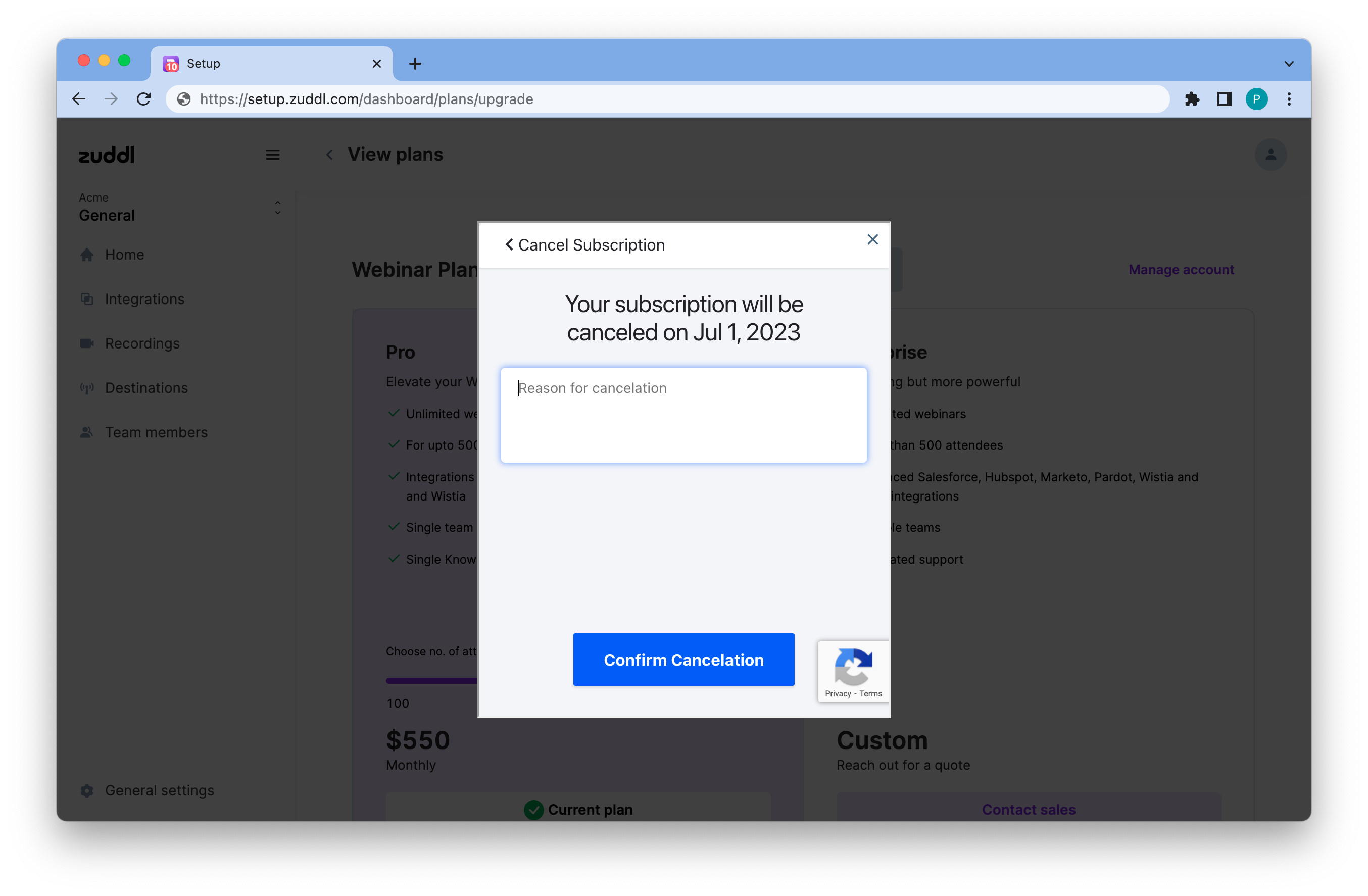Go back using View plans chevron
Viewport: 1368px width, 896px height.
[x=329, y=155]
